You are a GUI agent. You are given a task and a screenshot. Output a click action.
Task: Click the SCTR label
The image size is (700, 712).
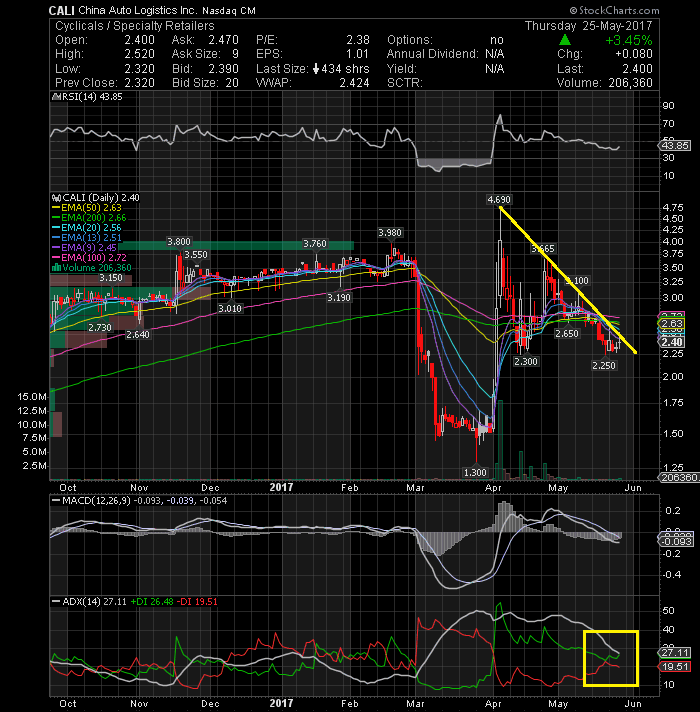point(404,83)
